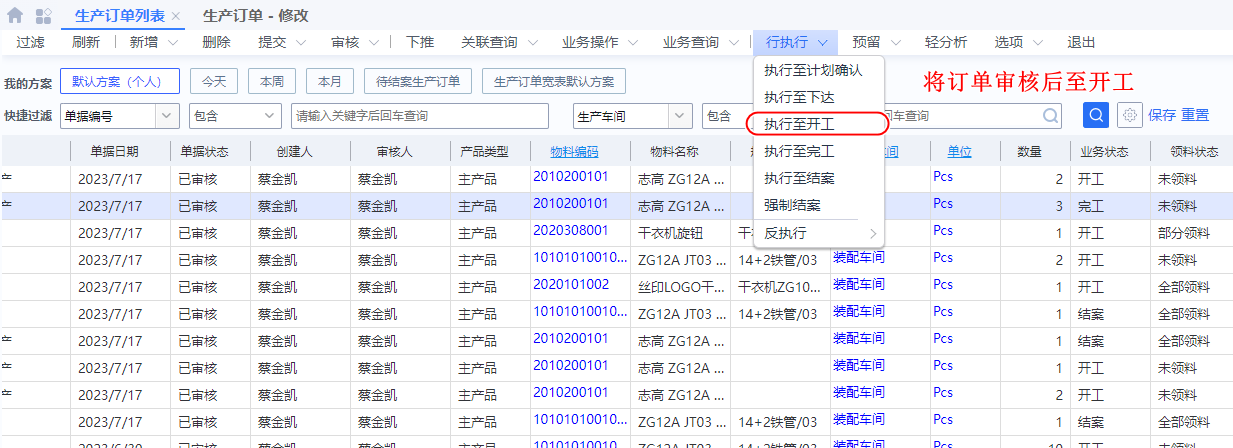Viewport: 1233px width, 448px height.
Task: Click the keyword search input field
Action: click(420, 116)
